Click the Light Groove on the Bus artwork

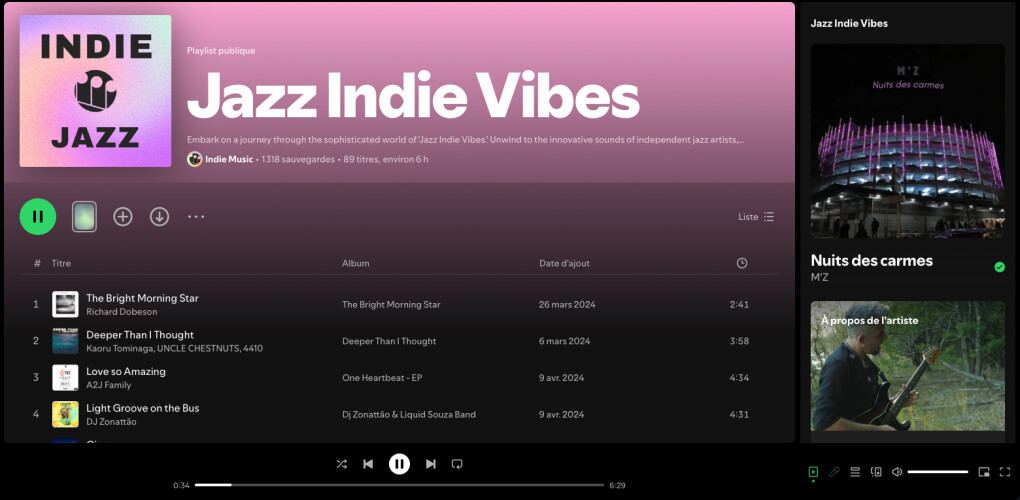click(65, 414)
